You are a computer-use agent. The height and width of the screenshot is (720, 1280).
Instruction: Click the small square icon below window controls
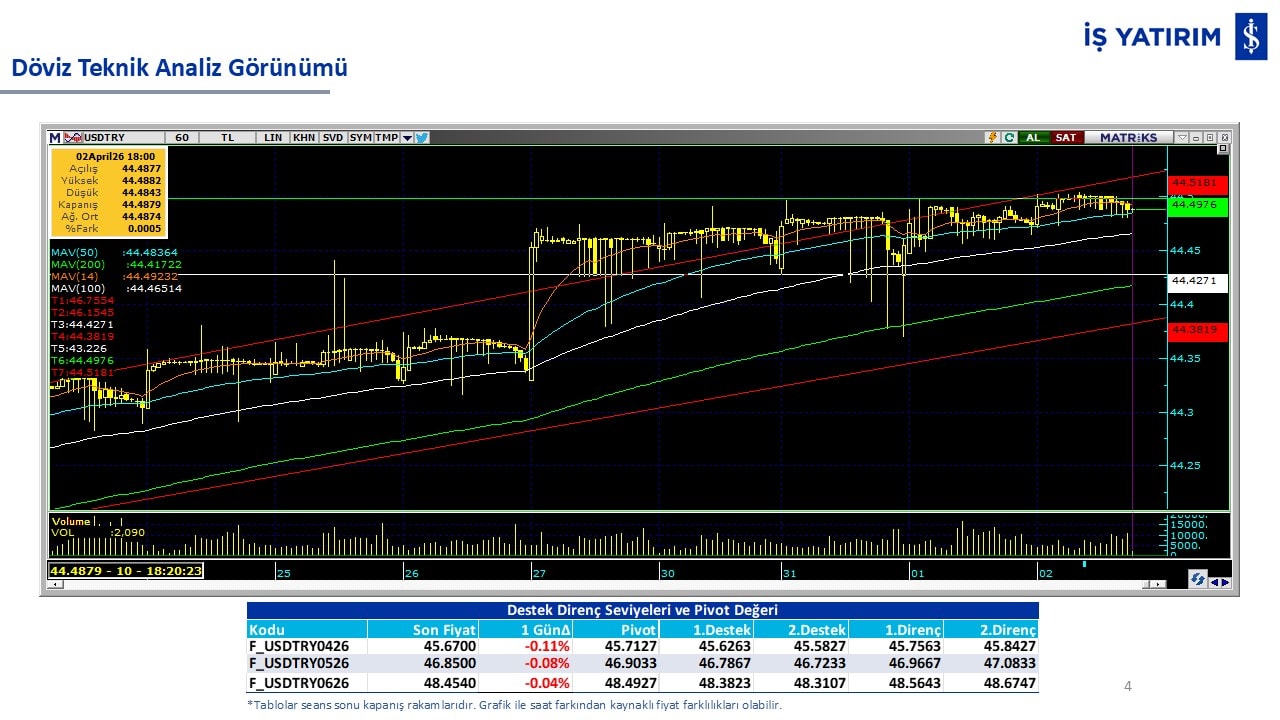click(1222, 149)
